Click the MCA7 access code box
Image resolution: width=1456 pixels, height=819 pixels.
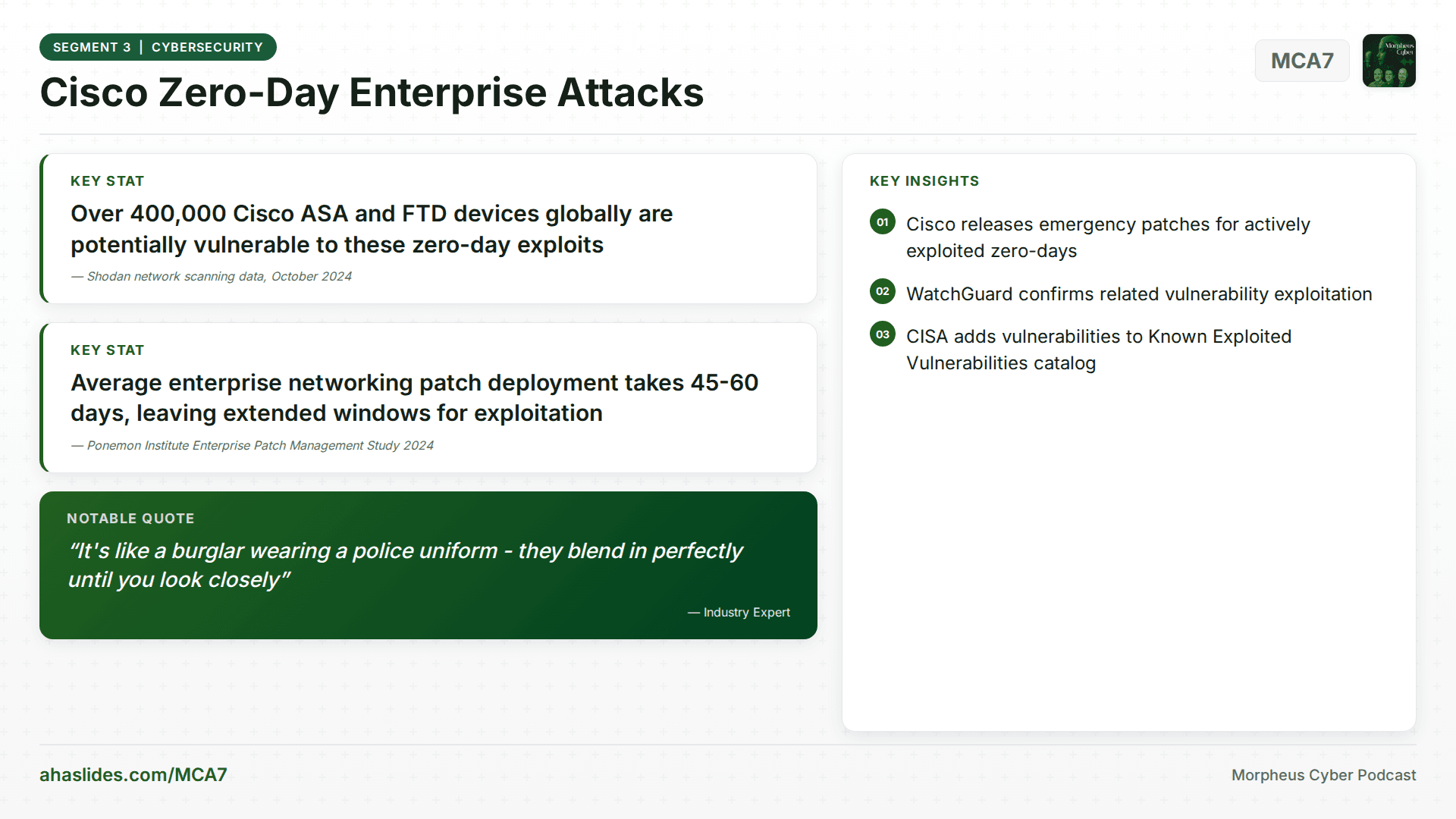pyautogui.click(x=1302, y=61)
